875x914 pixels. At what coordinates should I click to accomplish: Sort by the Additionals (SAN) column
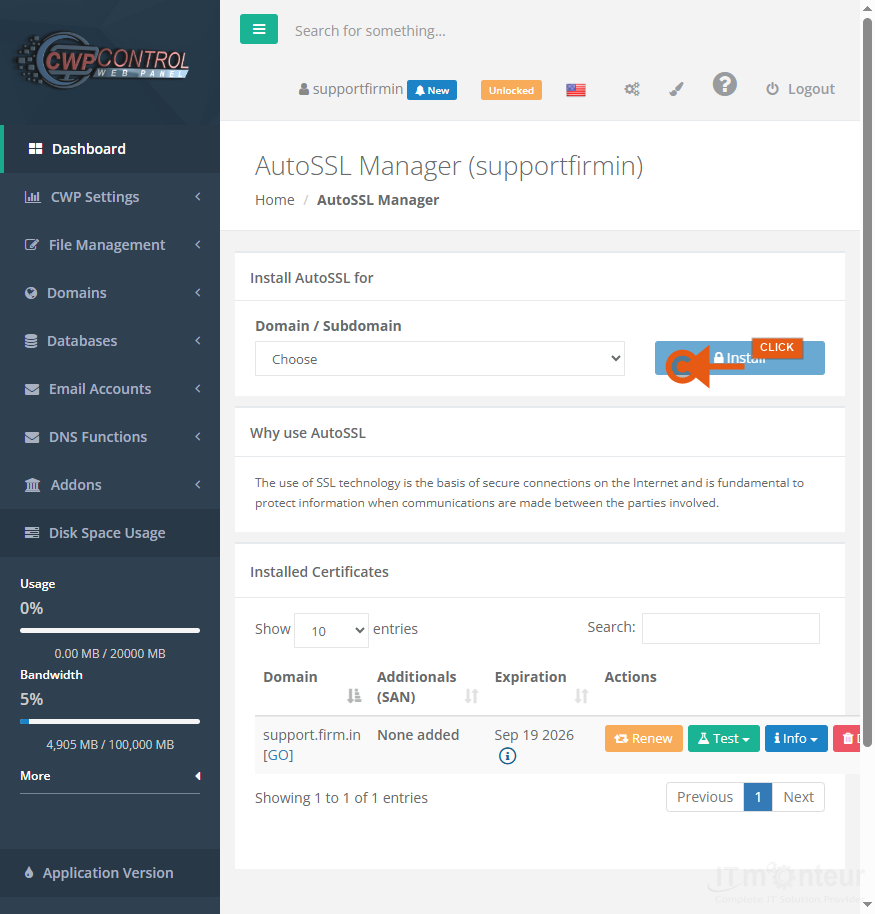point(427,687)
